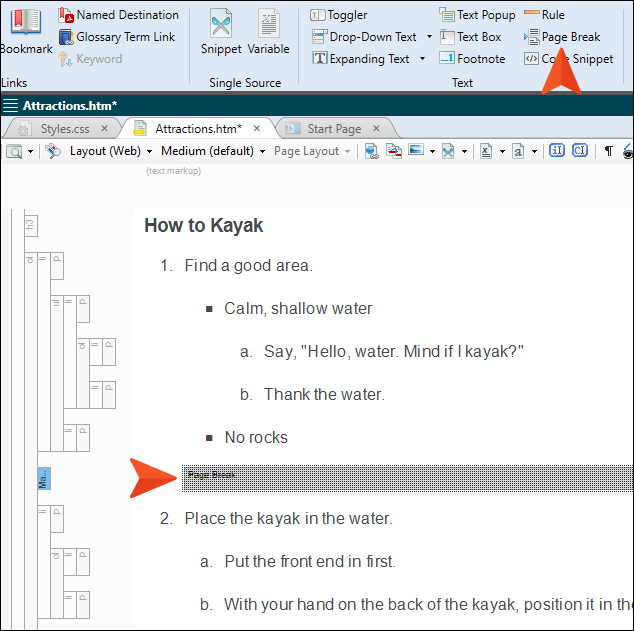Open the Layout (Web) dropdown
The width and height of the screenshot is (634, 631).
click(x=106, y=151)
